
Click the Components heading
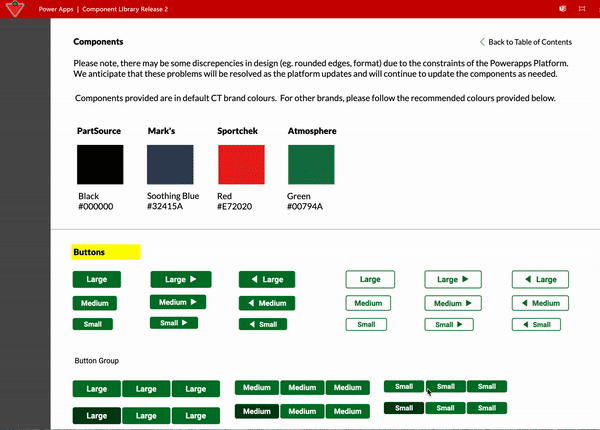click(x=98, y=42)
